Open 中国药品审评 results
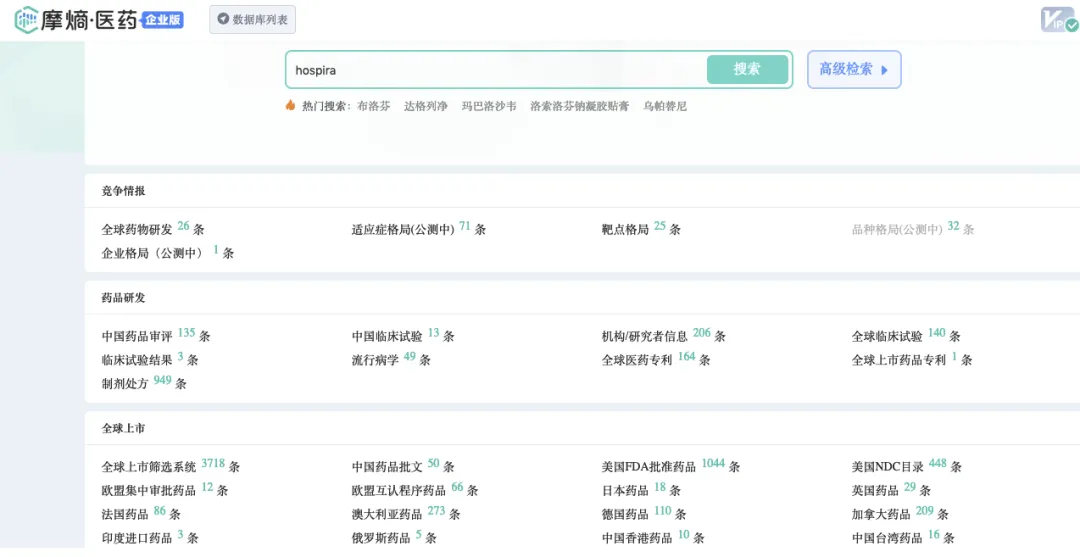Viewport: 1080px width, 557px height. point(137,336)
